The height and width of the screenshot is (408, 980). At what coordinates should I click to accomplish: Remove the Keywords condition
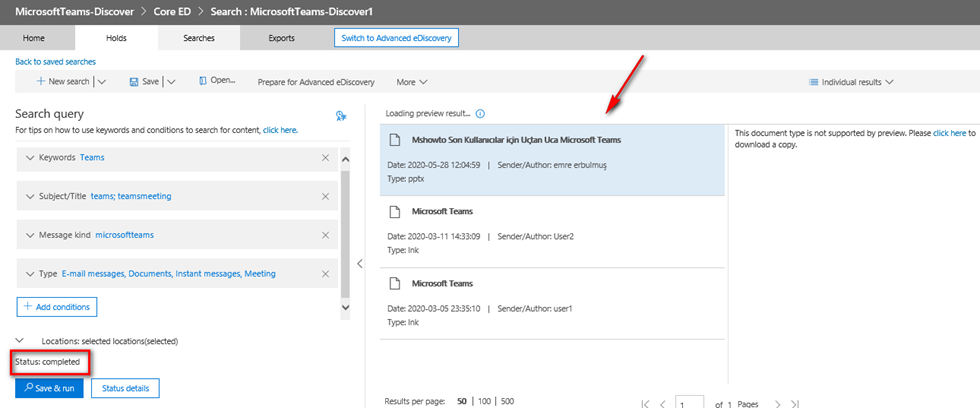coord(325,158)
